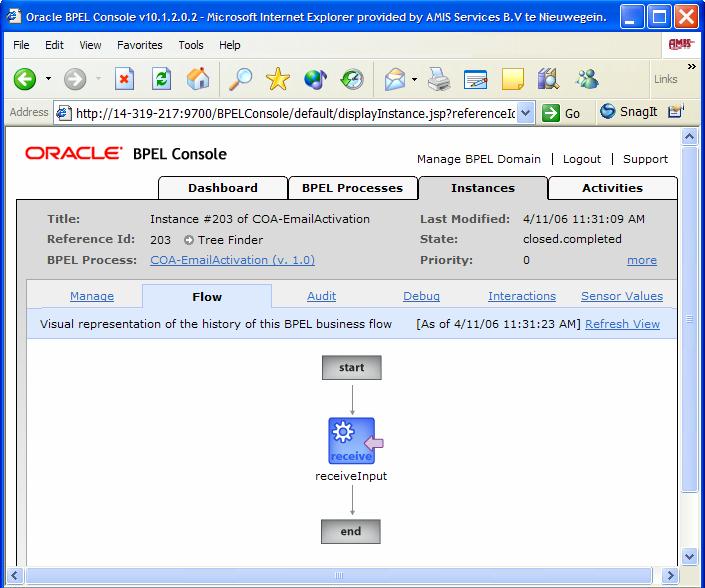Click the Stop loading icon
Image resolution: width=705 pixels, height=588 pixels.
(124, 79)
